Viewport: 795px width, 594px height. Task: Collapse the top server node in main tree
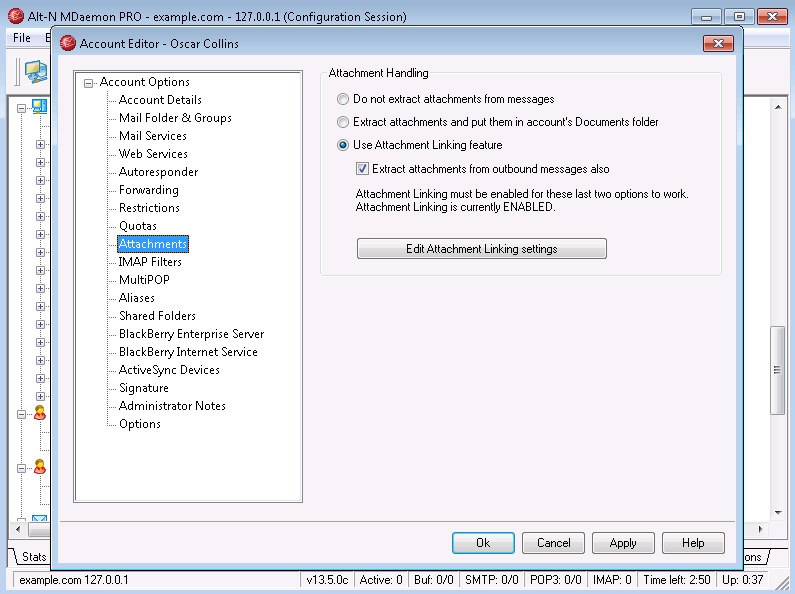point(21,108)
